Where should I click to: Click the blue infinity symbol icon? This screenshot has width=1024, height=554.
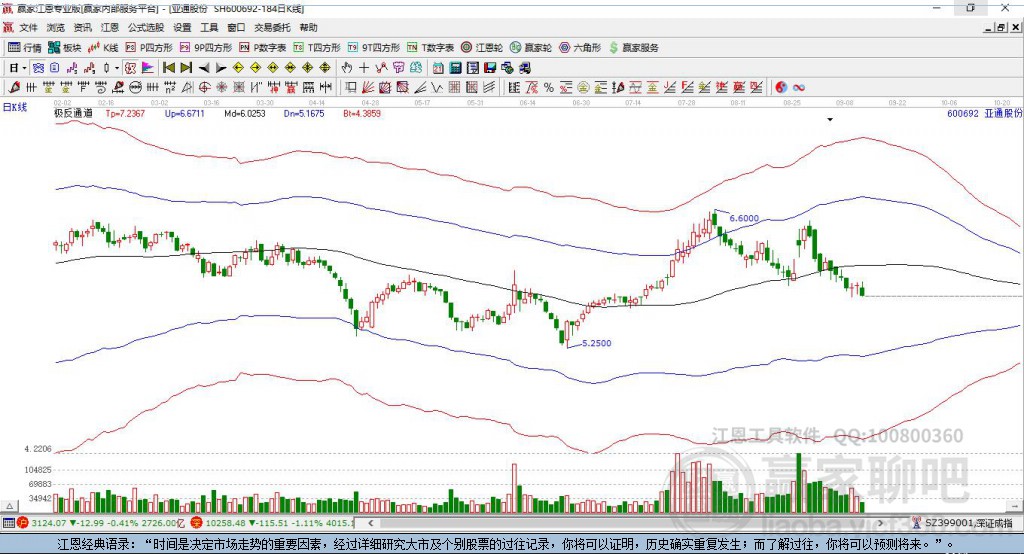point(799,88)
